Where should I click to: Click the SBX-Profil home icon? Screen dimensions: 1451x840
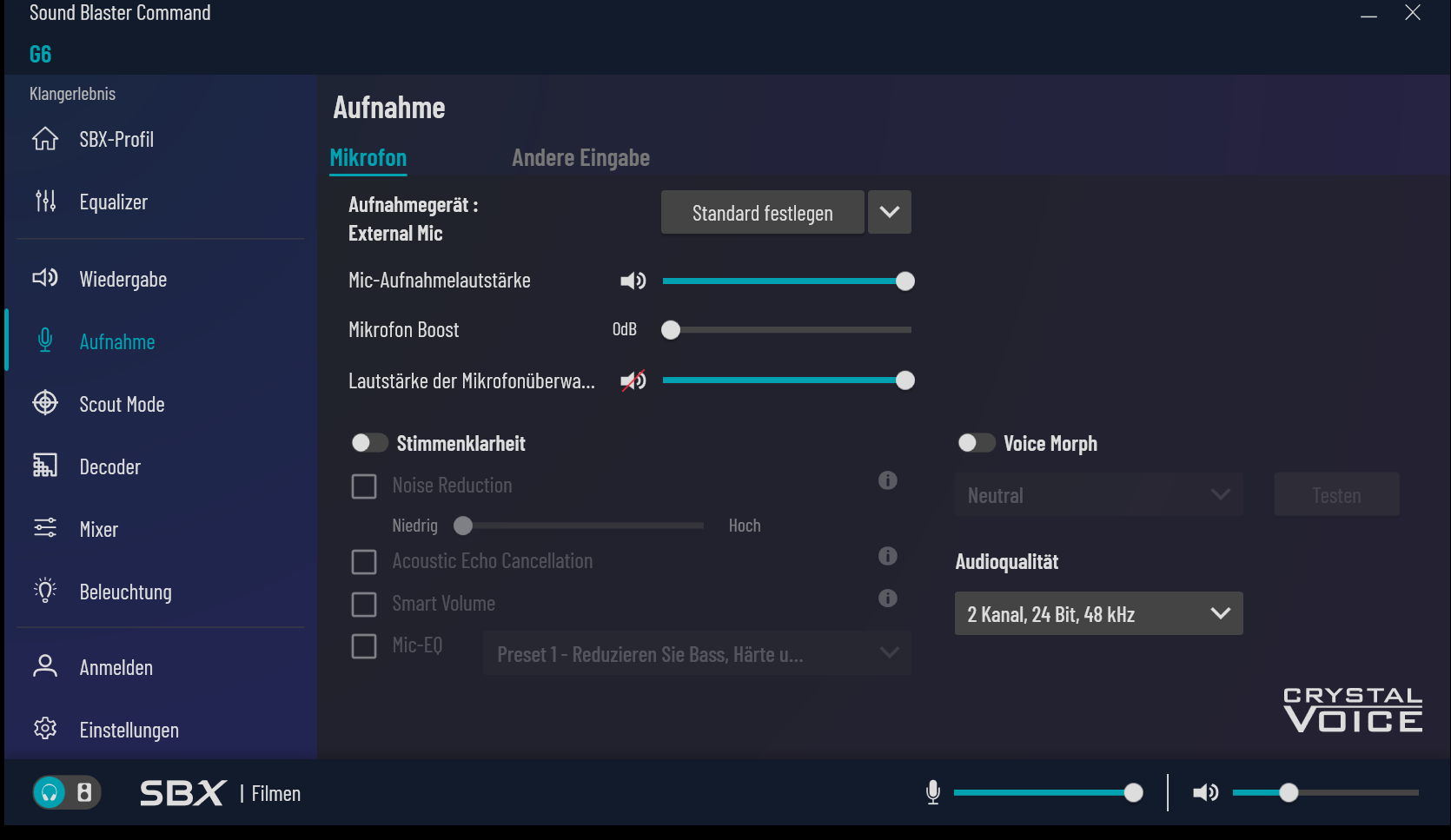coord(45,139)
